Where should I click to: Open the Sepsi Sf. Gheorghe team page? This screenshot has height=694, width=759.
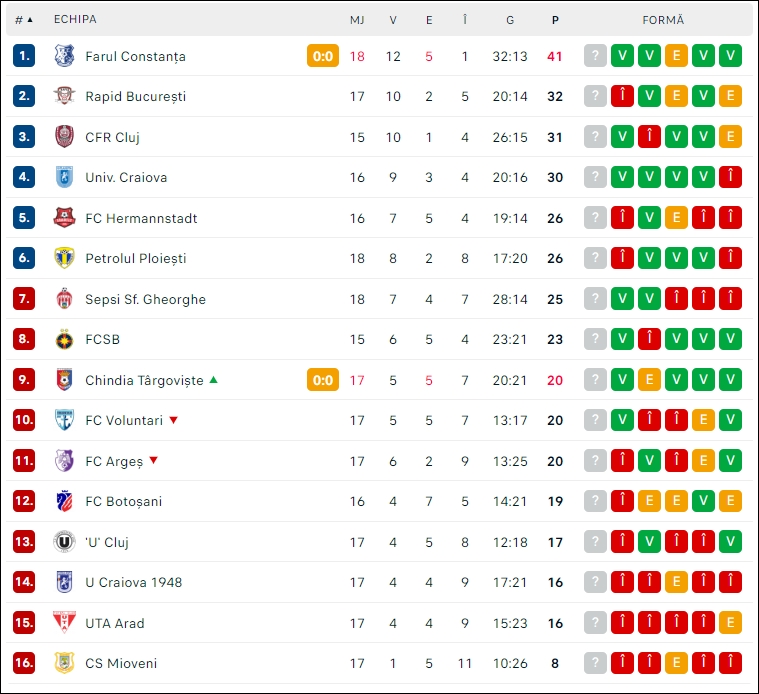[x=145, y=299]
